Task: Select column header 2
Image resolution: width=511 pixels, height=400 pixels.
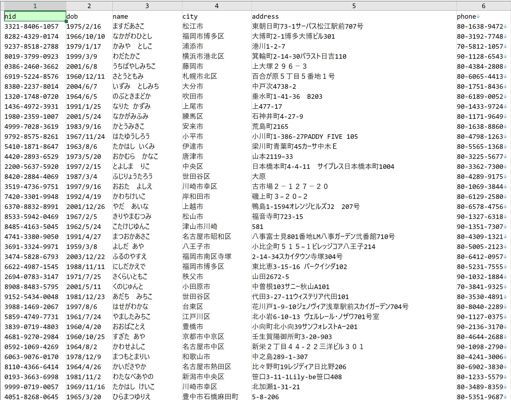Action: (x=89, y=6)
